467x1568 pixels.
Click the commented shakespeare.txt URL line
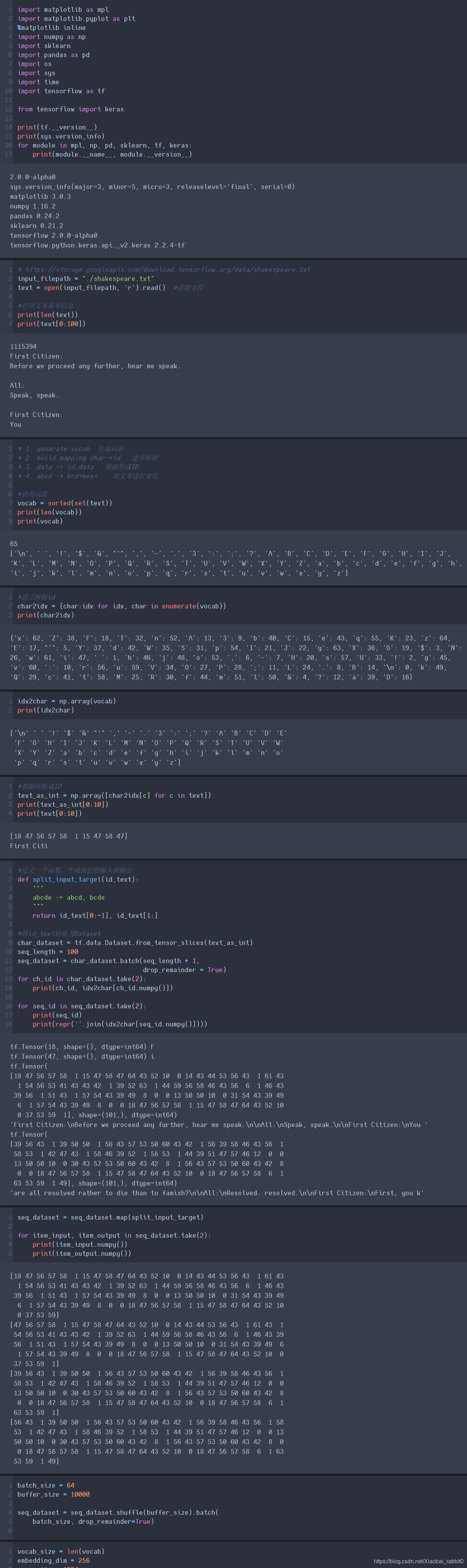[x=164, y=270]
